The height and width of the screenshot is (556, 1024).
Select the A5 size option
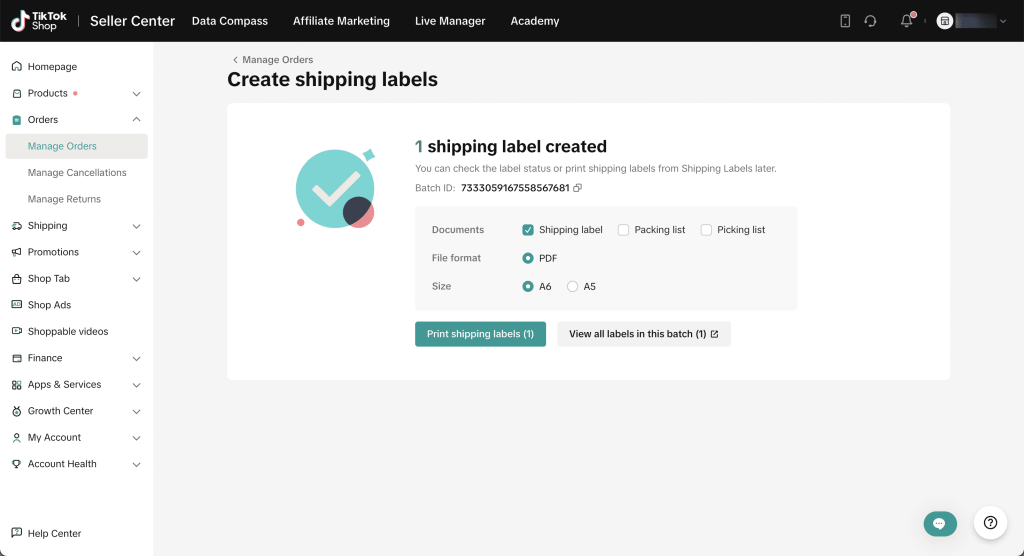(x=573, y=287)
